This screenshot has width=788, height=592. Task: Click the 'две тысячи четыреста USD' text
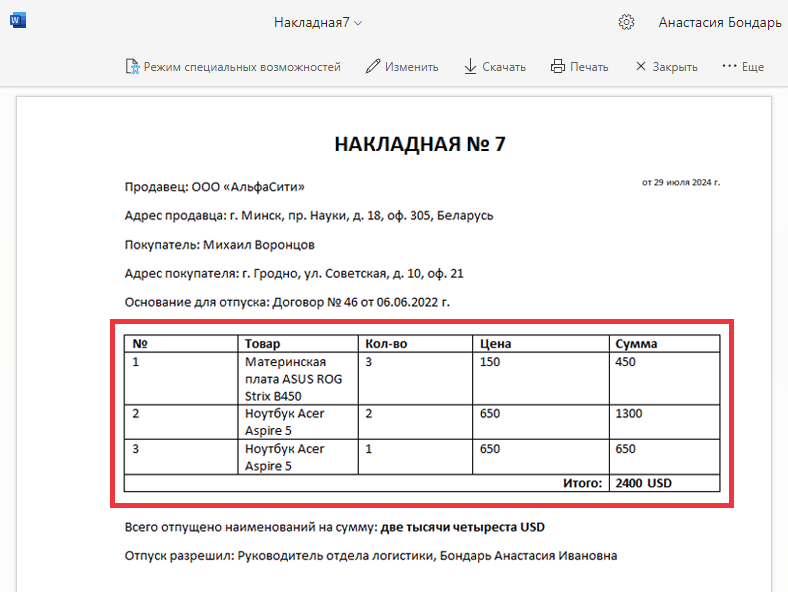coord(463,527)
